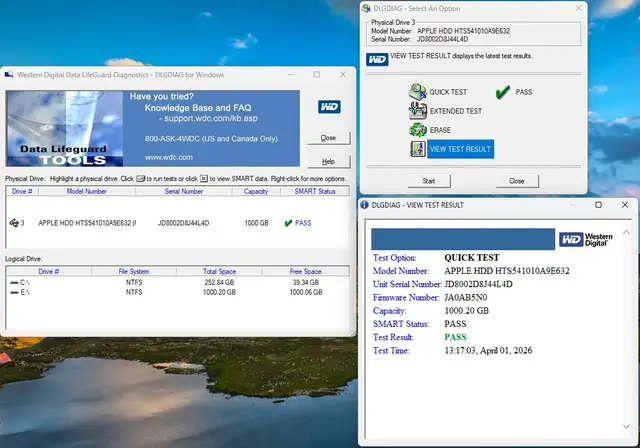Sort physical drives by Capacity column
The image size is (640, 448).
(256, 191)
